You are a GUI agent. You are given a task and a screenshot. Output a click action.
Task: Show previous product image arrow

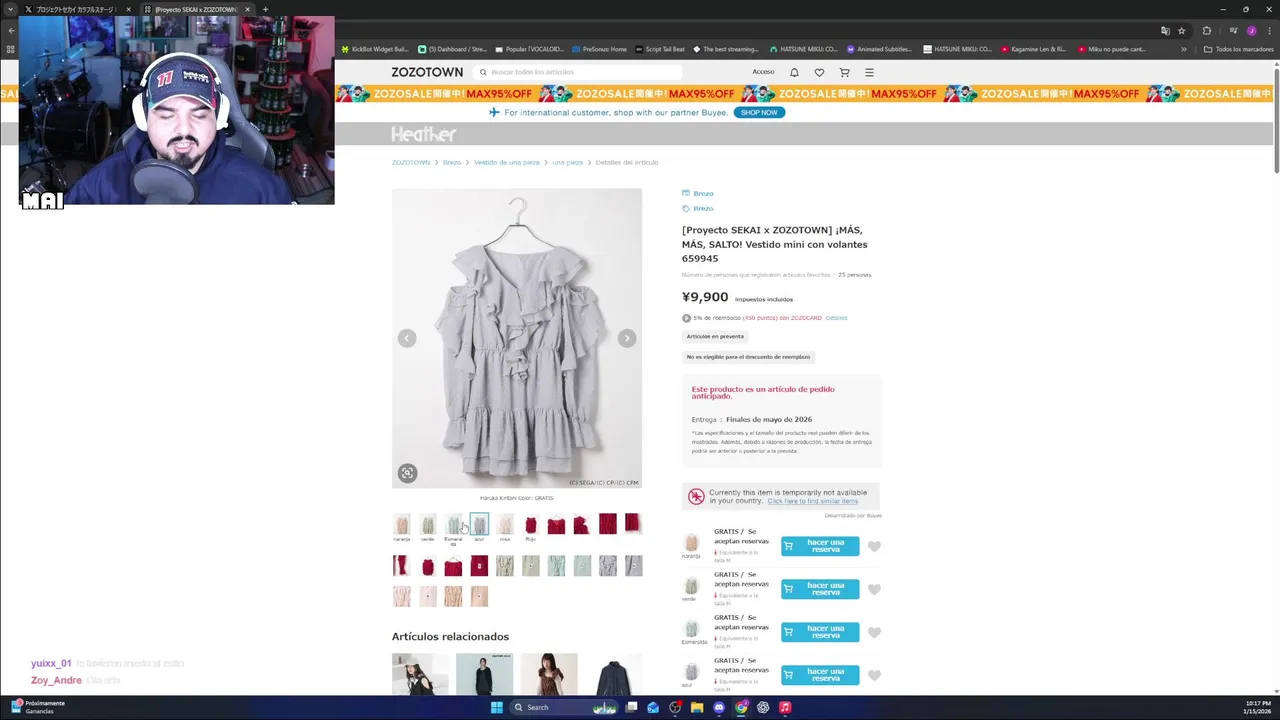407,338
